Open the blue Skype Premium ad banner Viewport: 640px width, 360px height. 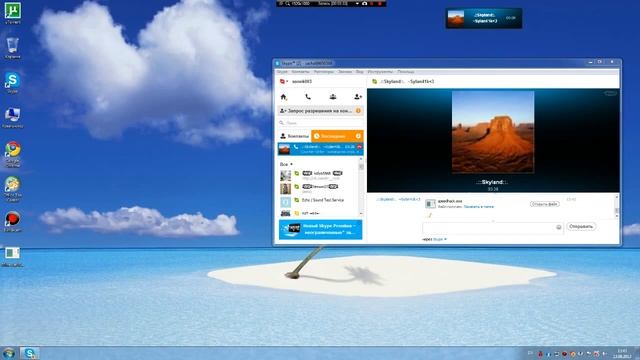(x=320, y=229)
